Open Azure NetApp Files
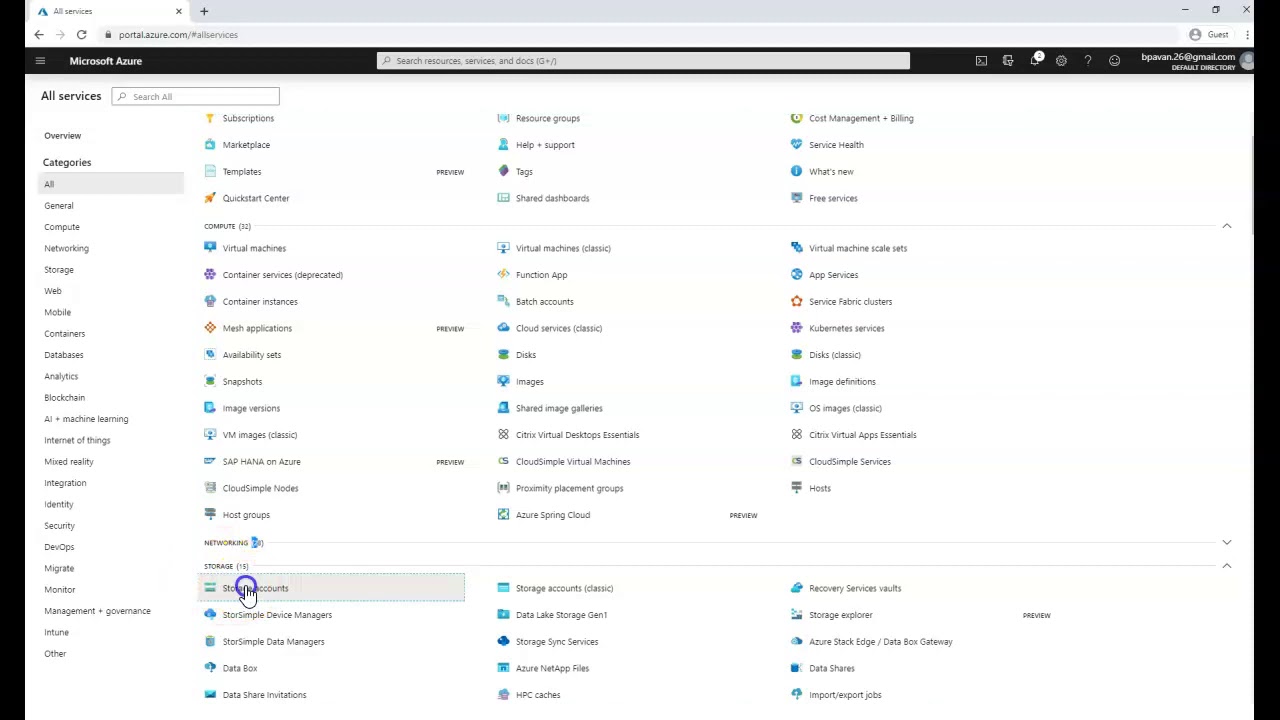The height and width of the screenshot is (720, 1280). 552,668
